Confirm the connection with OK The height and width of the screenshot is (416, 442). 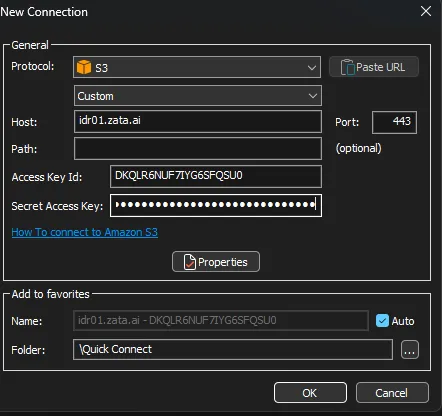310,393
